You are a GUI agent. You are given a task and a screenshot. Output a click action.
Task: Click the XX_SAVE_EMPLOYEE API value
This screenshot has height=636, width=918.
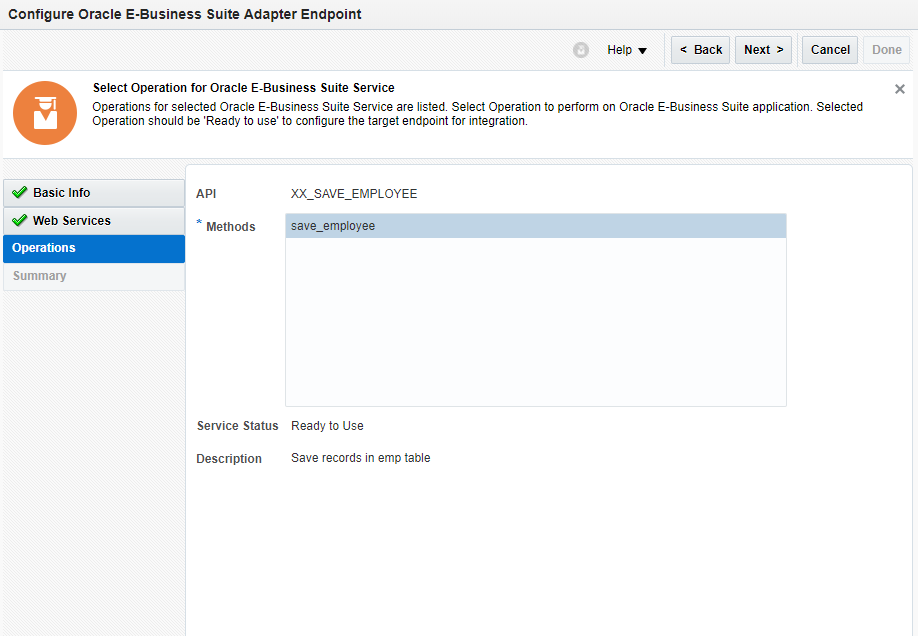354,193
